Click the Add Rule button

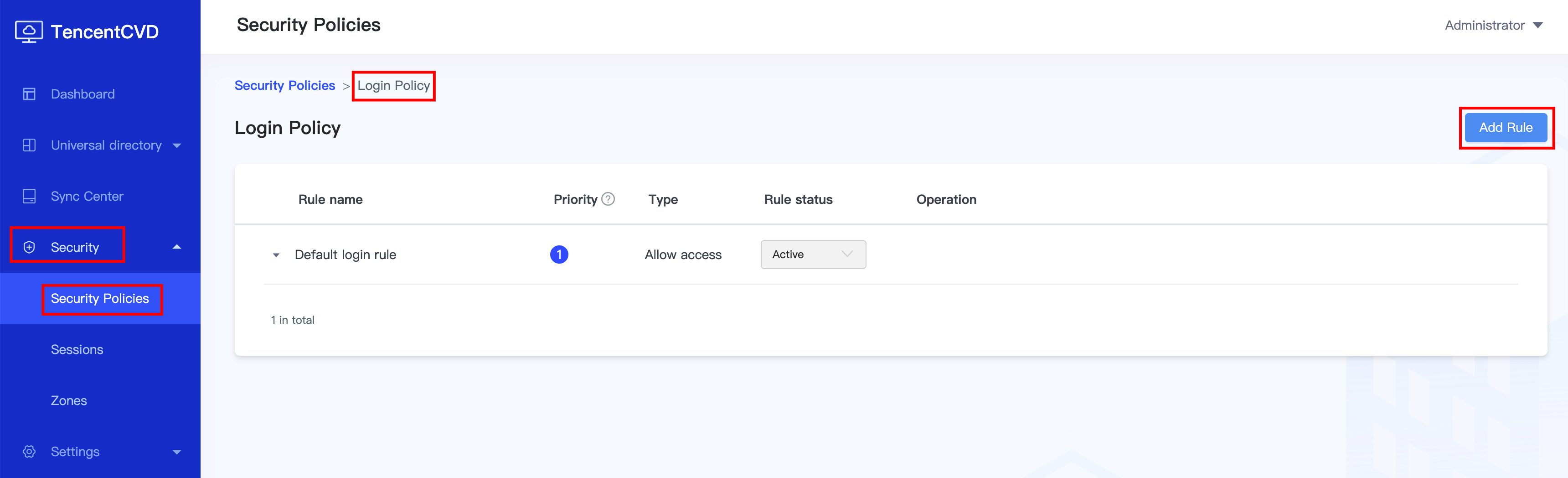pyautogui.click(x=1505, y=128)
